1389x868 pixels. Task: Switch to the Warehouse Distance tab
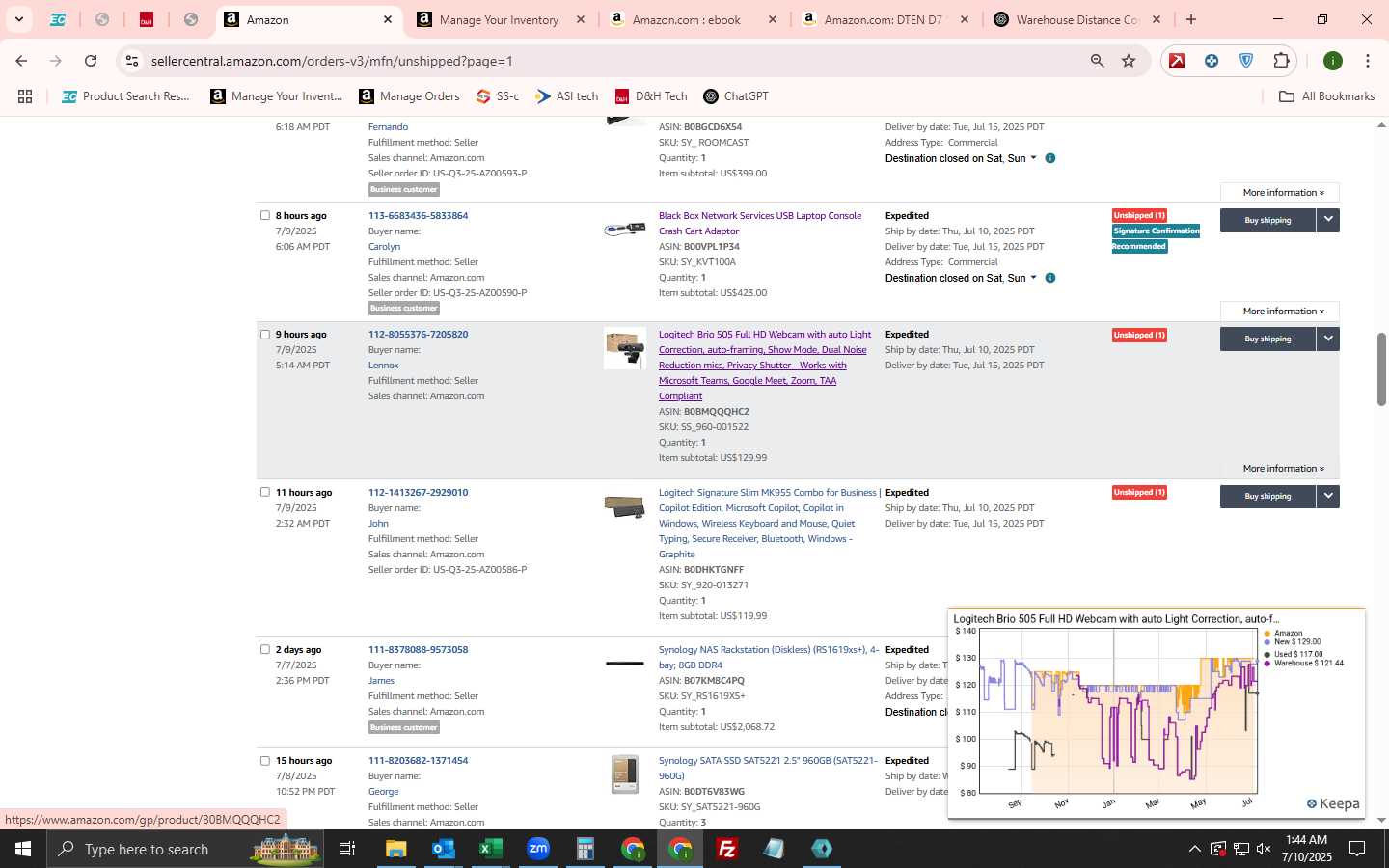point(1076,19)
